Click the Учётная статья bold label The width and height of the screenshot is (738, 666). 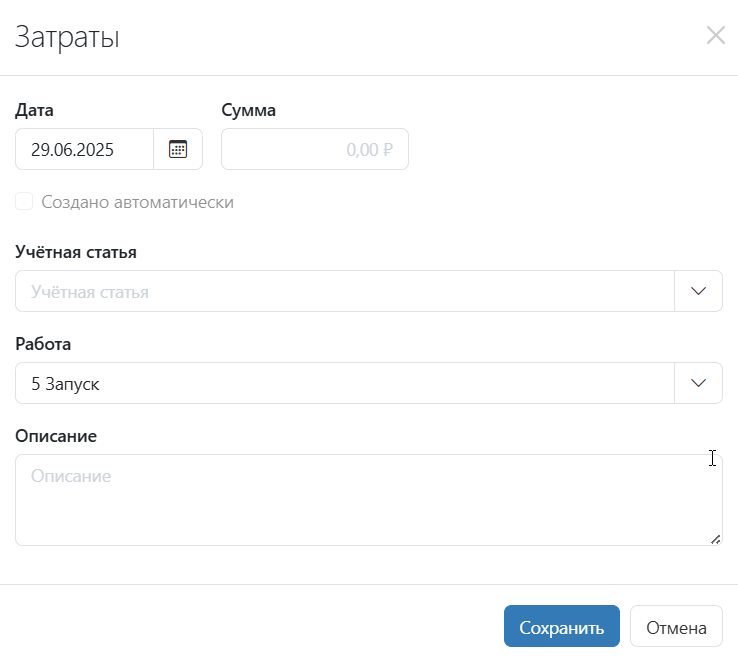(x=76, y=252)
